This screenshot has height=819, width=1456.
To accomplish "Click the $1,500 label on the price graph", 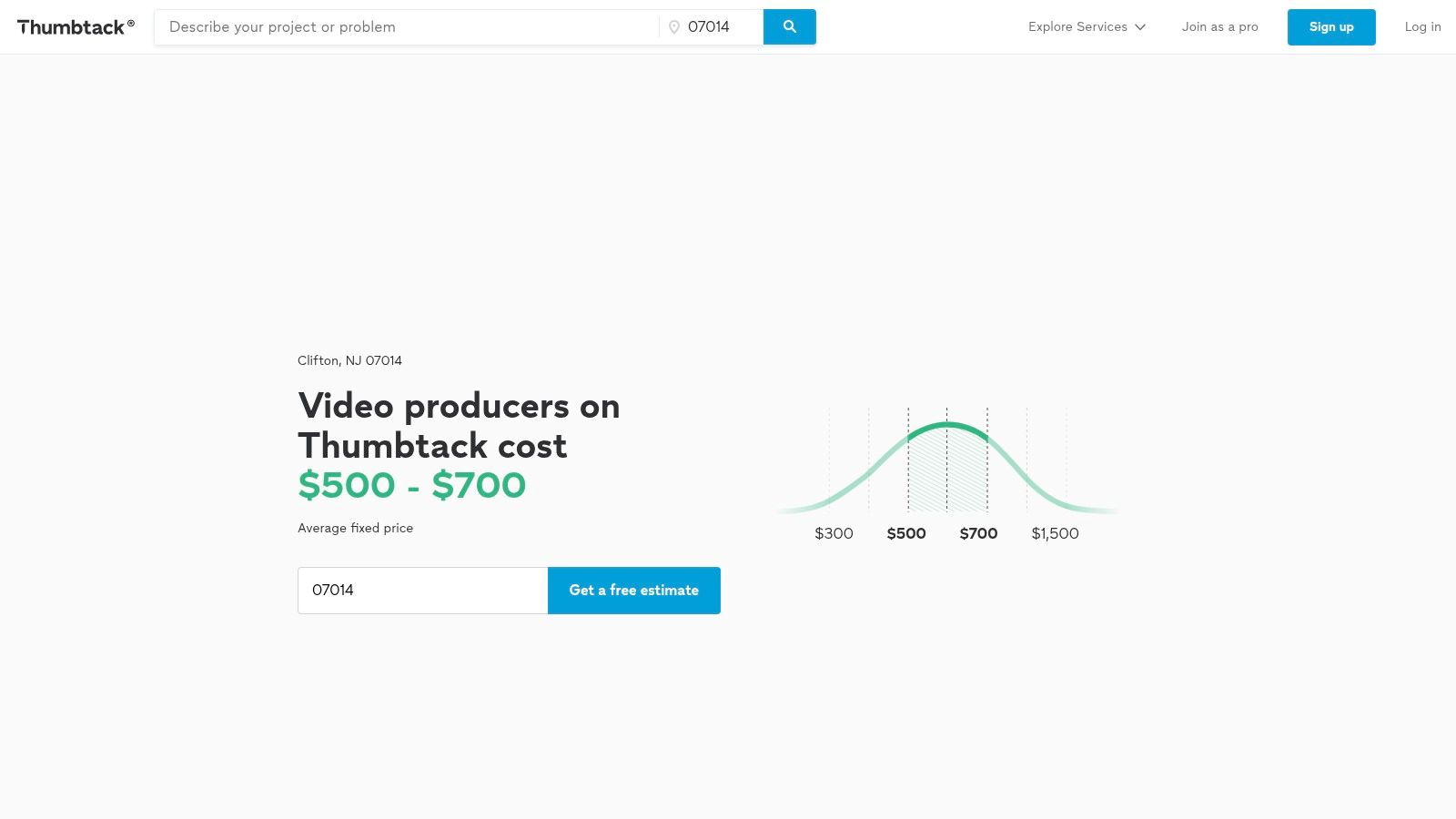I will click(x=1054, y=533).
